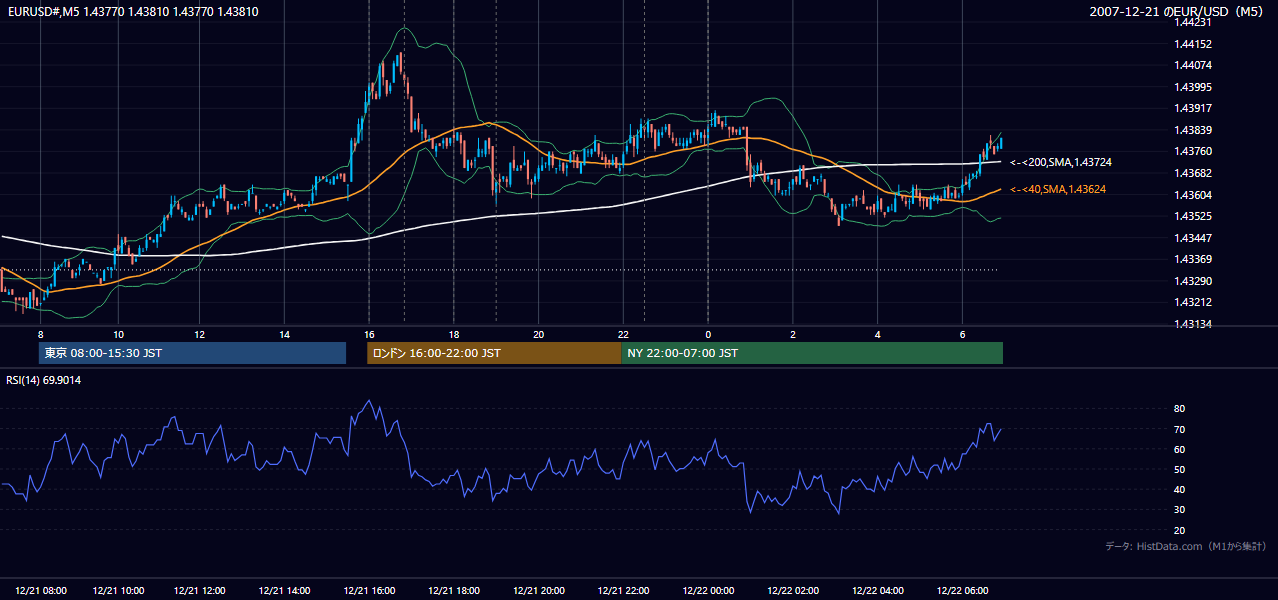
Task: Click price axis value 1.44074
Action: click(x=1193, y=66)
